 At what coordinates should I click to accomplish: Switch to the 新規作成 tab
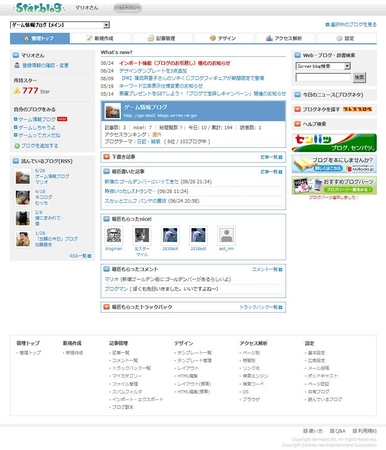(101, 38)
